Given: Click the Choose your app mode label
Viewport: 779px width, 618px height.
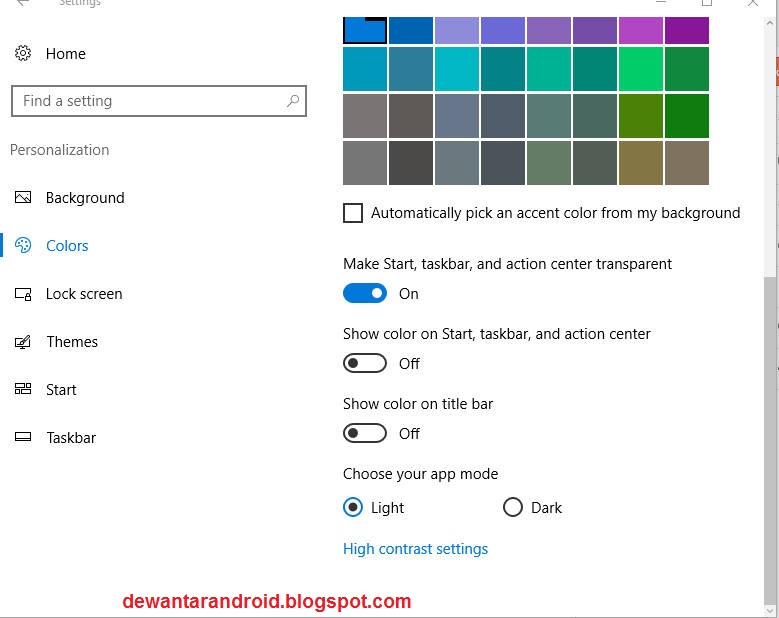Looking at the screenshot, I should coord(420,474).
